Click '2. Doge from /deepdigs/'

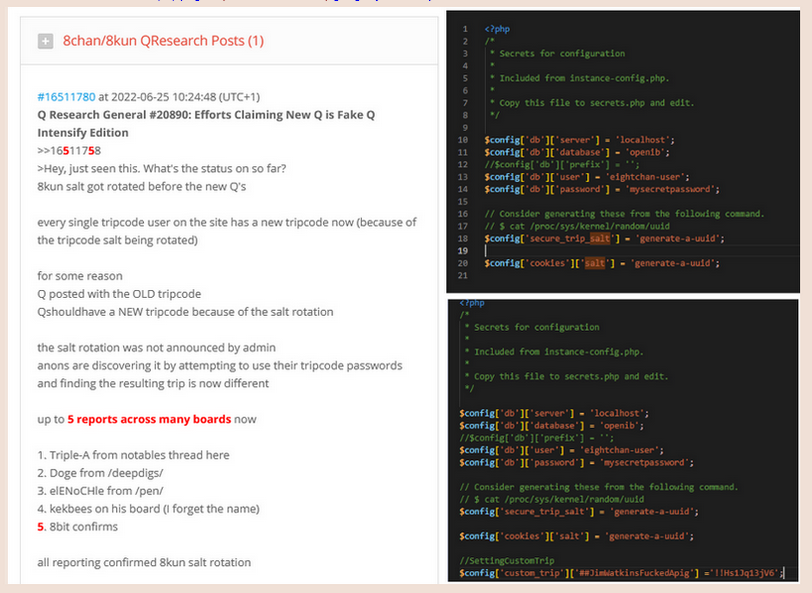pos(100,473)
